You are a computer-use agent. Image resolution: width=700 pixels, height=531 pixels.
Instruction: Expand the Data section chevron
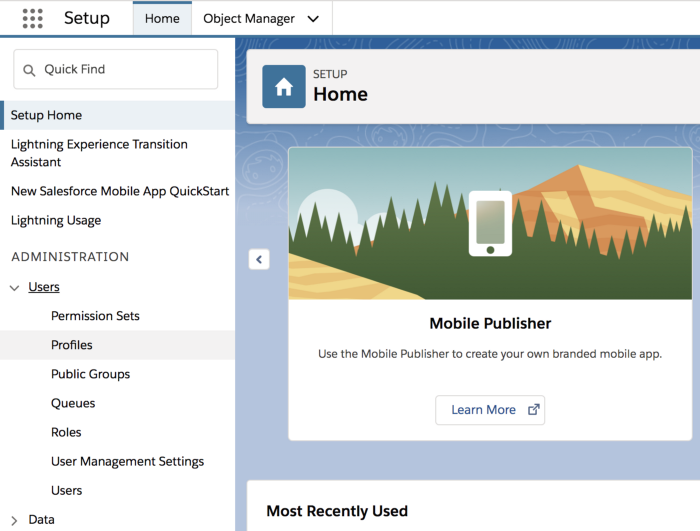coord(14,520)
